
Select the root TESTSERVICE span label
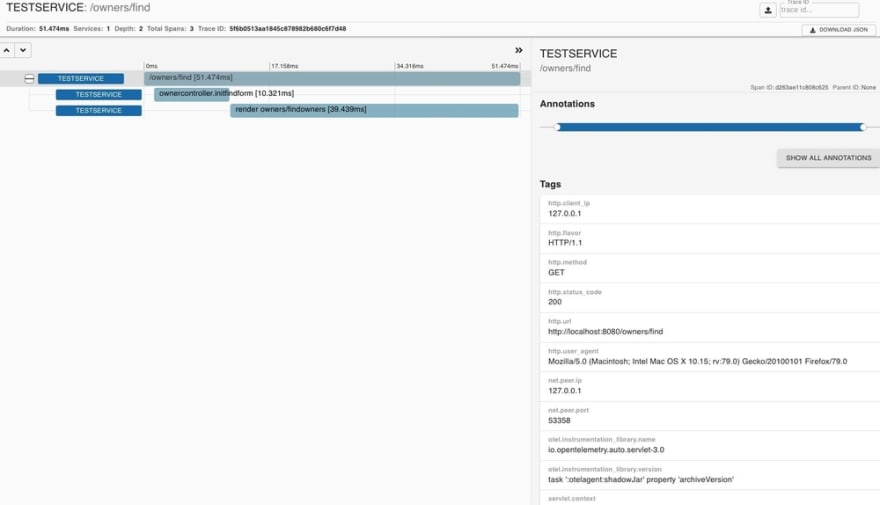click(x=81, y=79)
